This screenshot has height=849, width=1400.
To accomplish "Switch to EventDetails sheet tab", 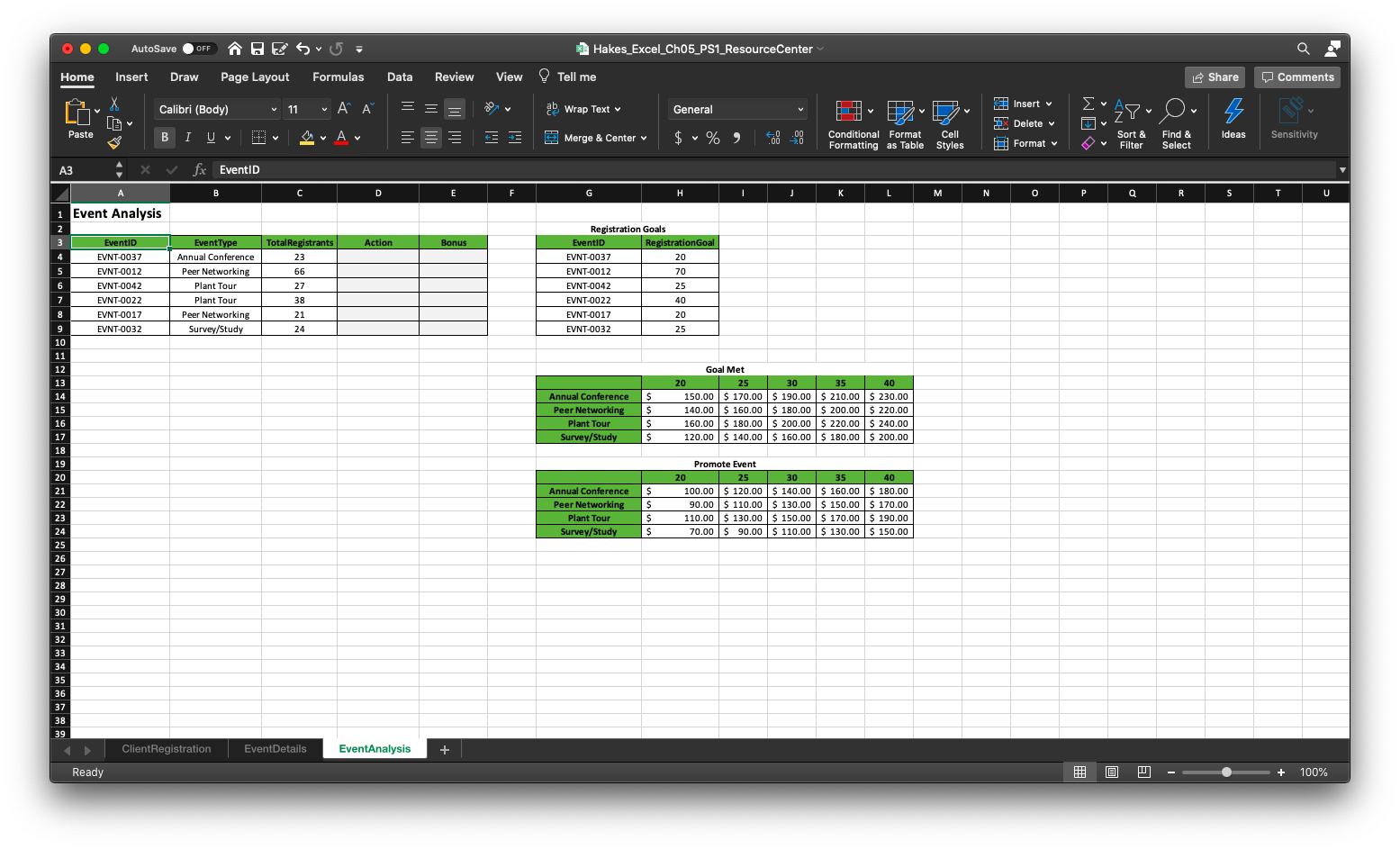I will tap(275, 749).
